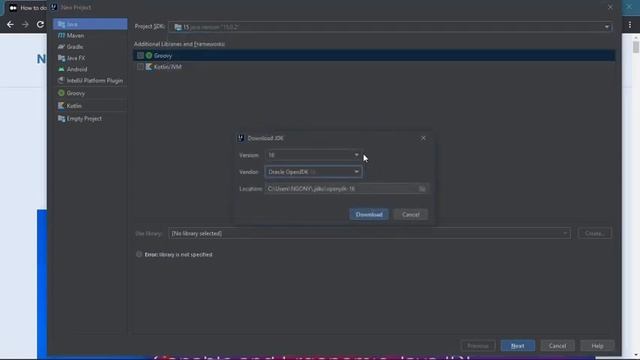Click the Gradle icon in the sidebar

tap(61, 47)
